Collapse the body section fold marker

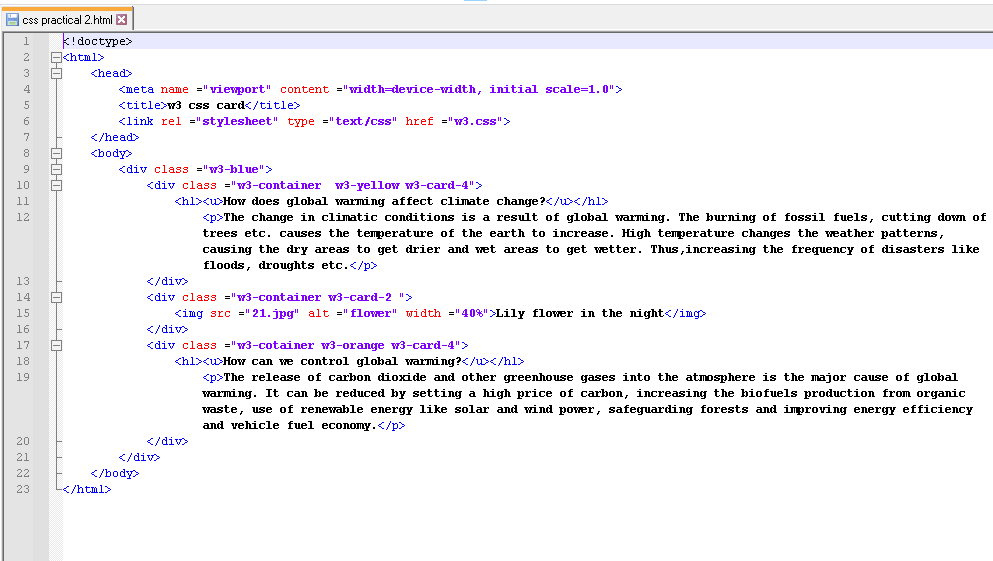coord(56,153)
